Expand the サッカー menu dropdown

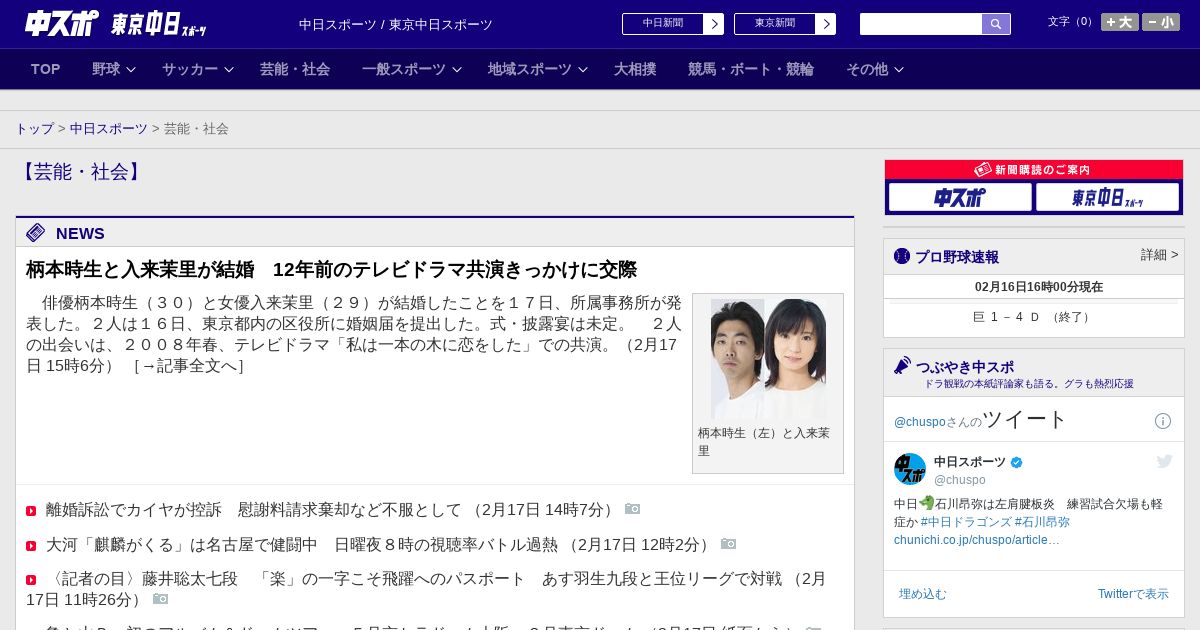[198, 69]
